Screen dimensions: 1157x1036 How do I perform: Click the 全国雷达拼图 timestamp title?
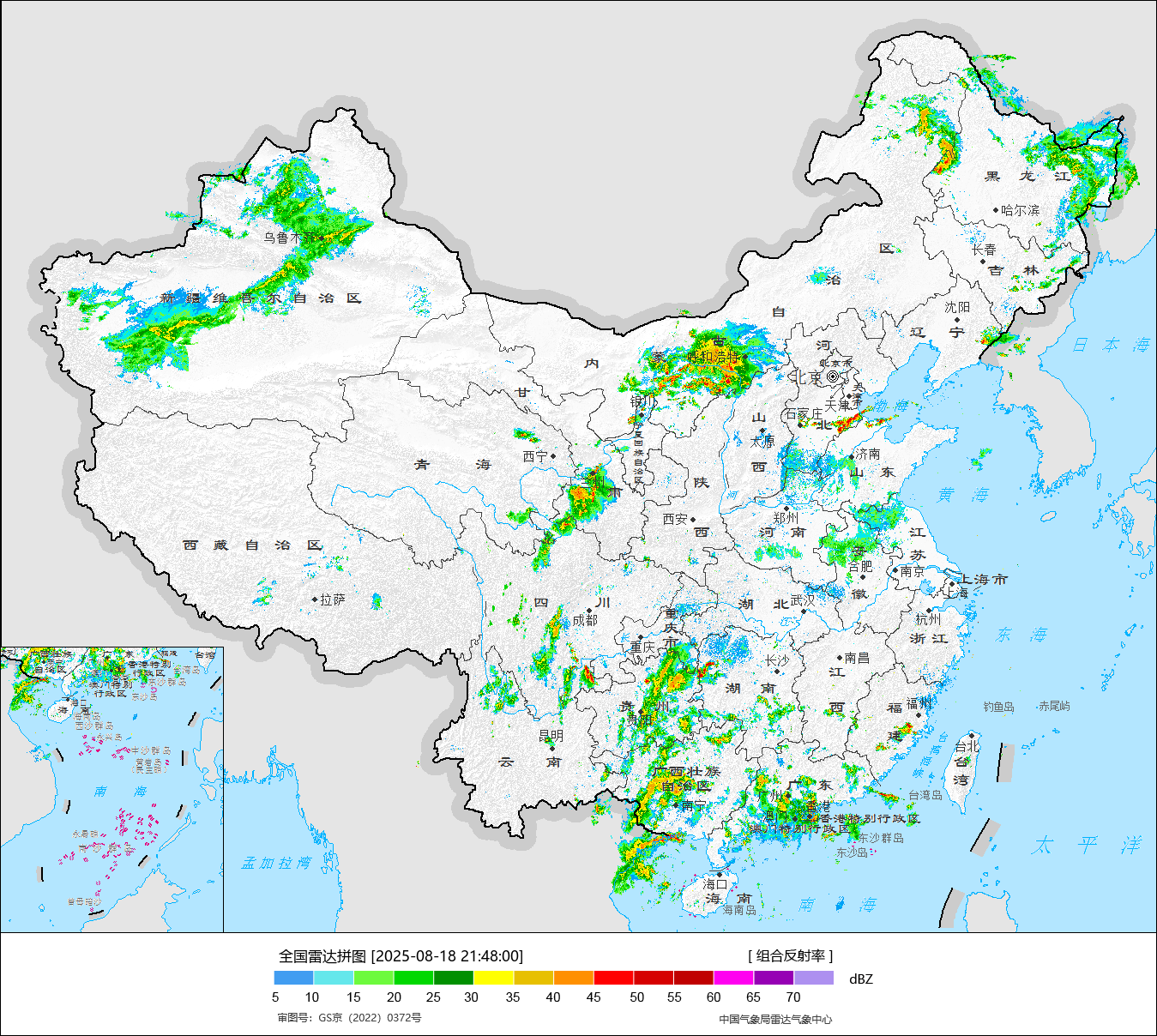click(401, 956)
